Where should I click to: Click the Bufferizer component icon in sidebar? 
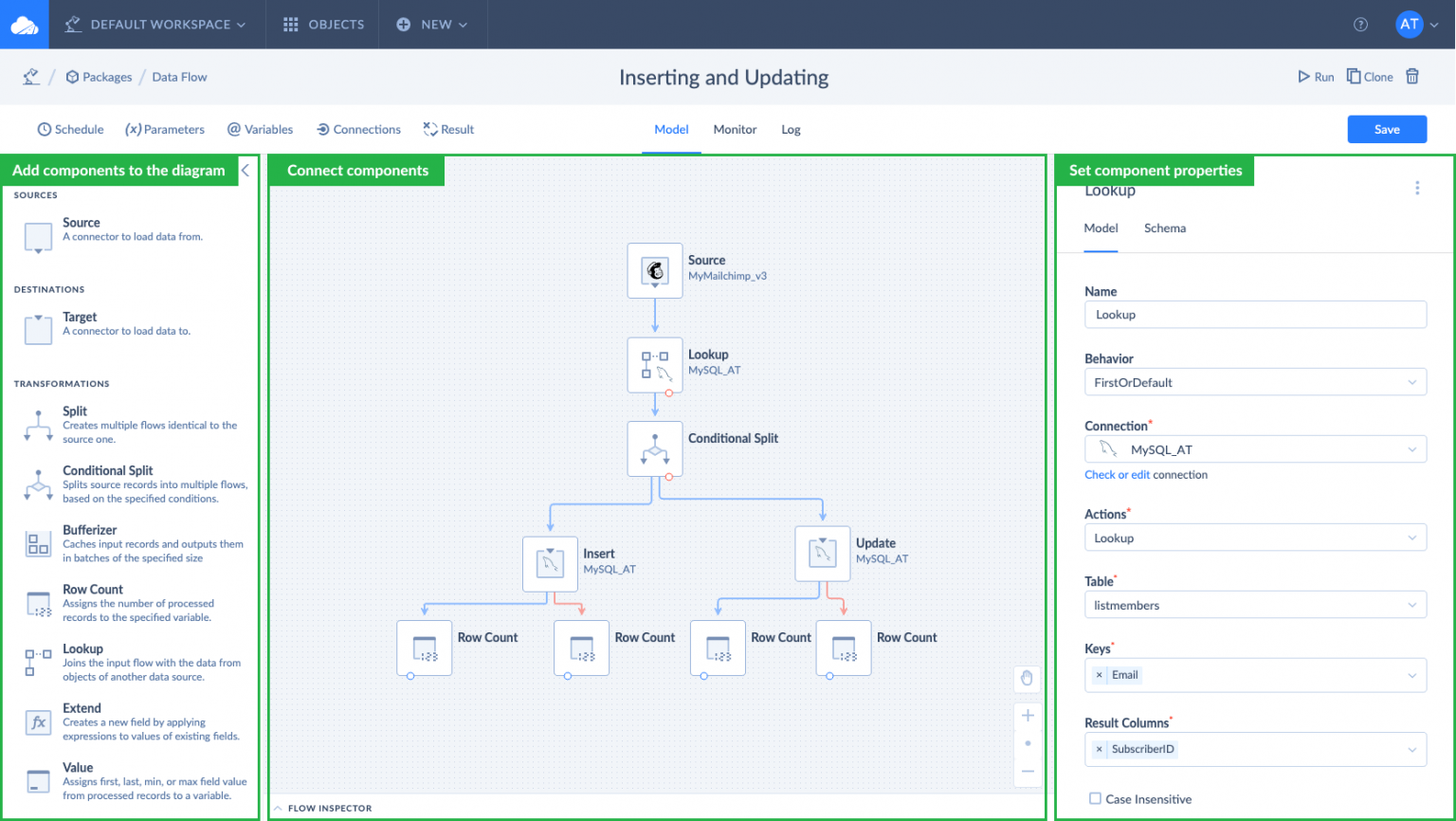[x=38, y=544]
